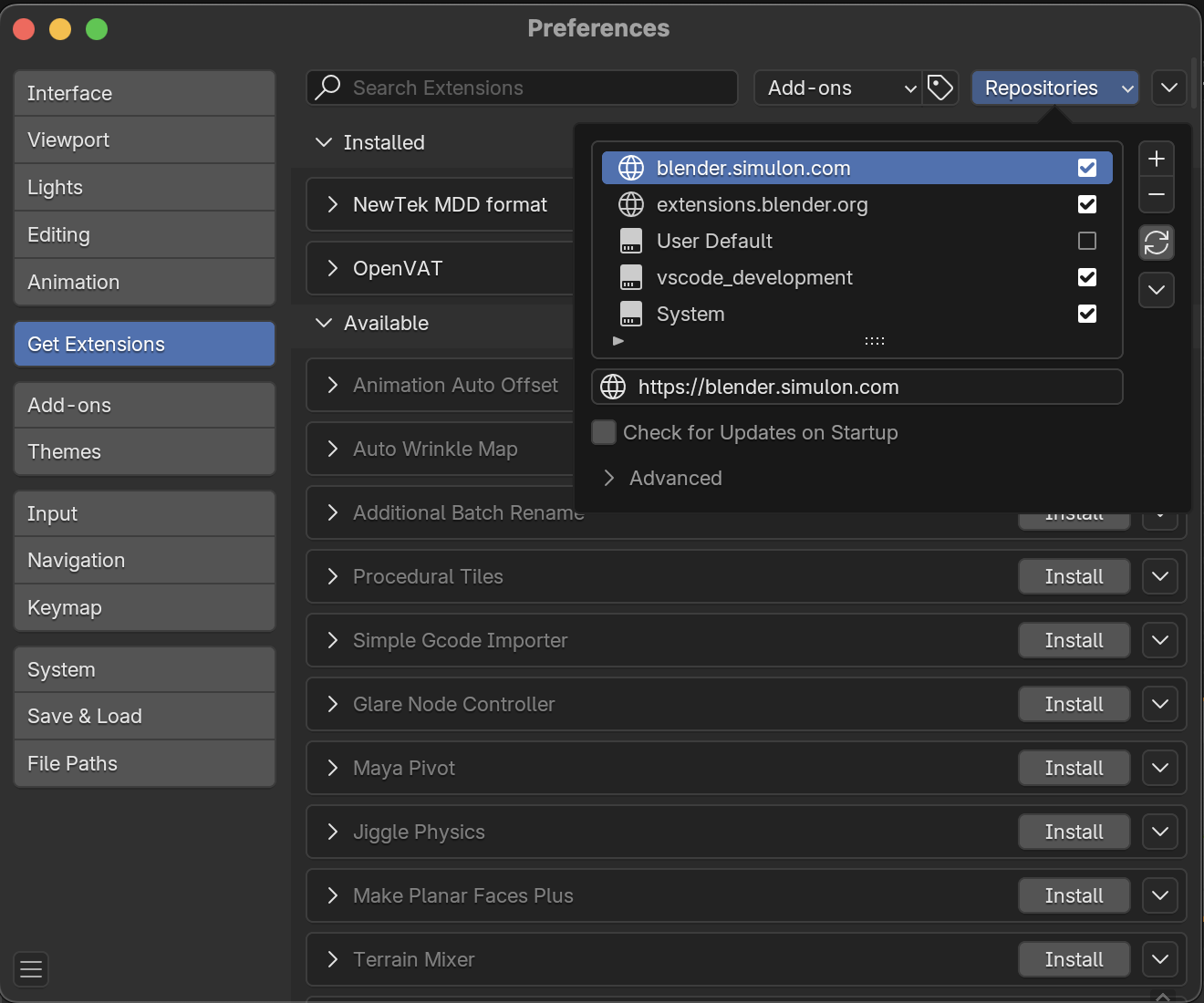Click the globe icon next to extensions.blender.org
Image resolution: width=1204 pixels, height=1003 pixels.
pos(631,204)
